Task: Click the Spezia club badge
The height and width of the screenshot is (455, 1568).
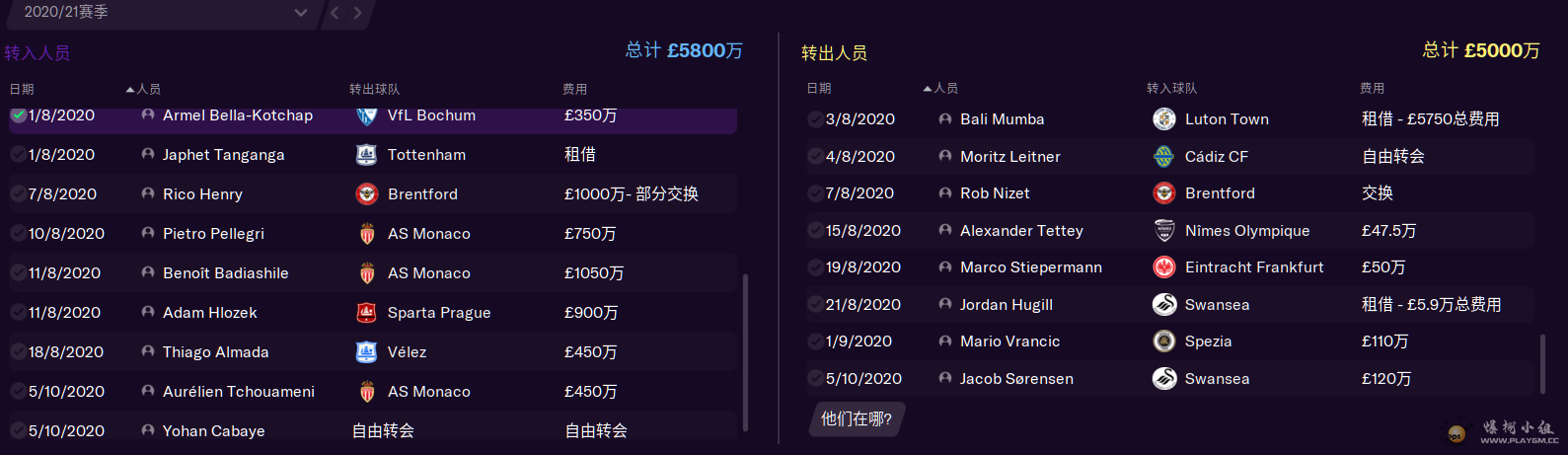Action: [x=1164, y=341]
